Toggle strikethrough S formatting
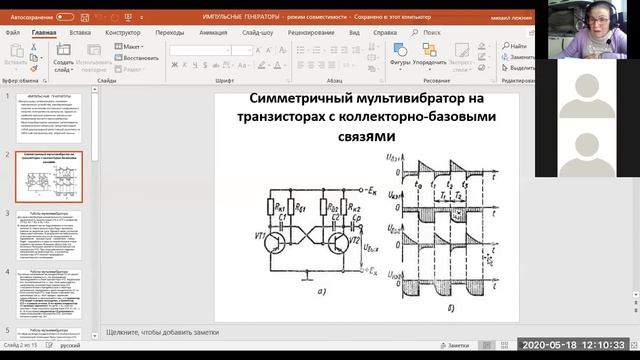Viewport: 640px width, 360px height. click(x=205, y=65)
